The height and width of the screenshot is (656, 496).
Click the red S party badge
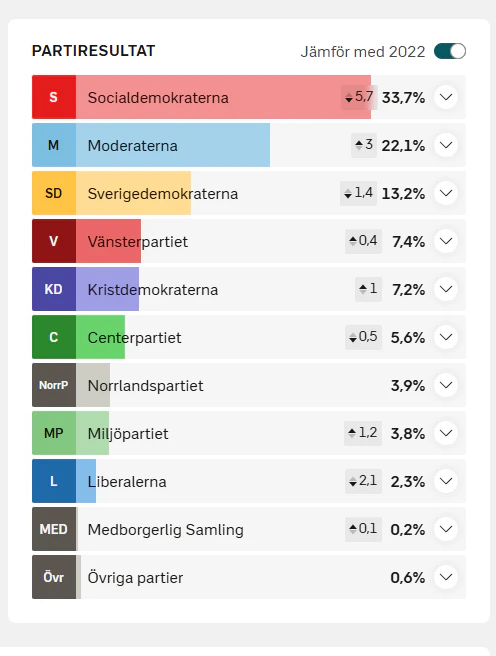[54, 97]
